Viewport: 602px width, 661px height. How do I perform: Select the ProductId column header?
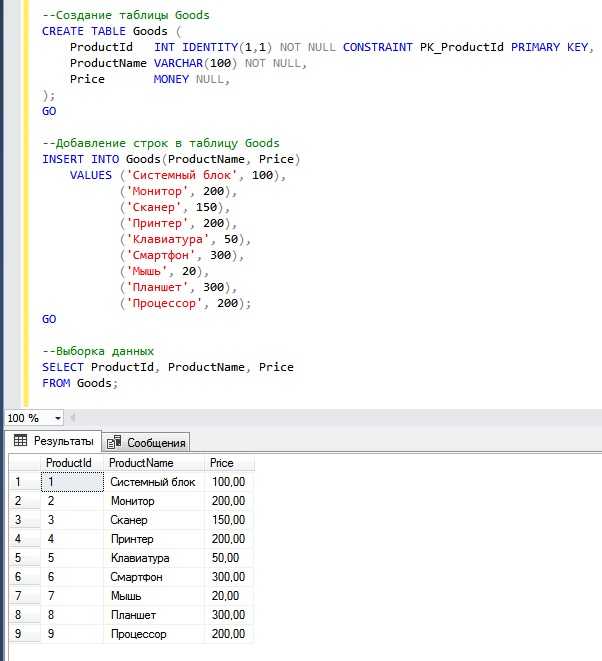tap(70, 463)
